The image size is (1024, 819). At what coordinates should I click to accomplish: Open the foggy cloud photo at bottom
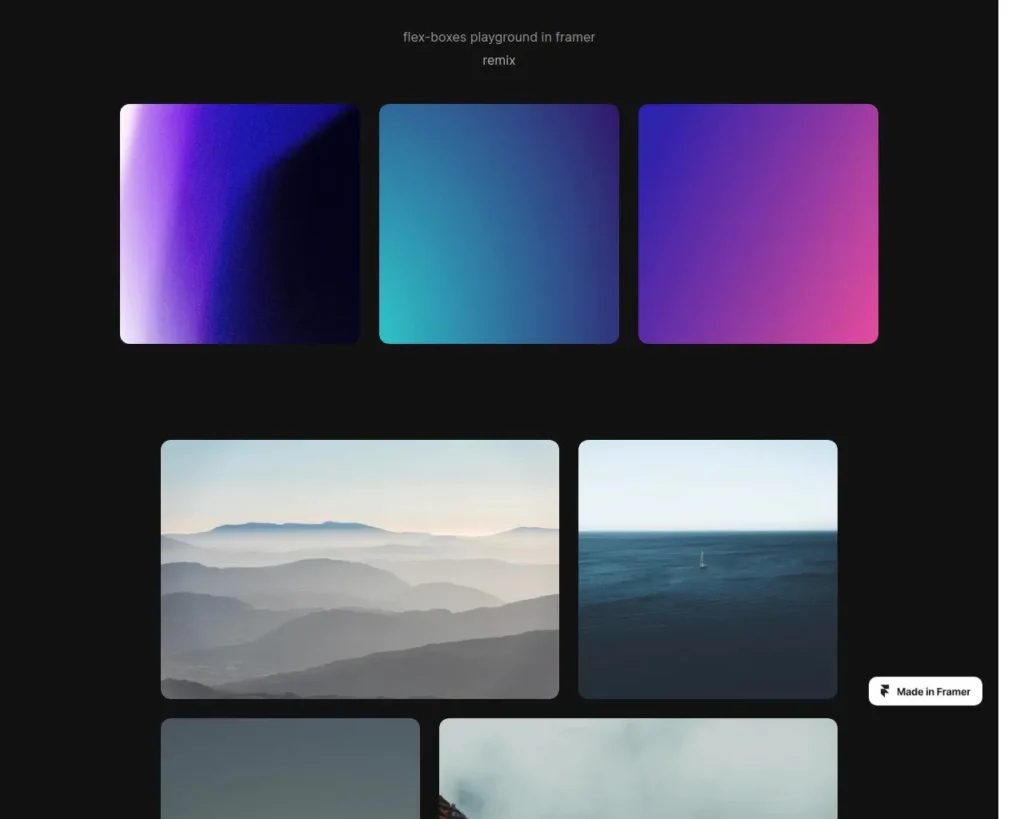(x=638, y=769)
